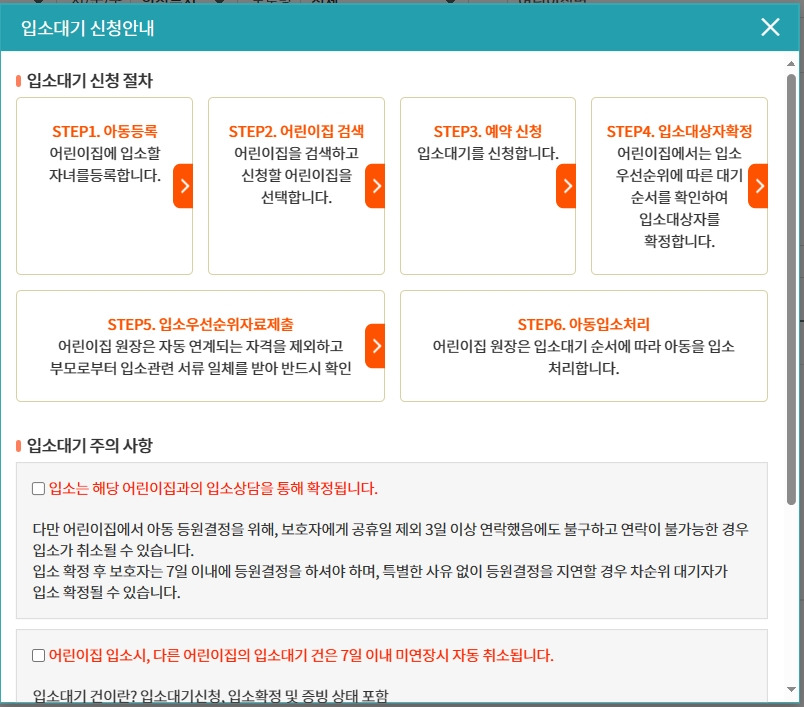The width and height of the screenshot is (804, 707).
Task: Click the arrow icon on STEP5 입소우선순위자료제출 card
Action: 376,346
